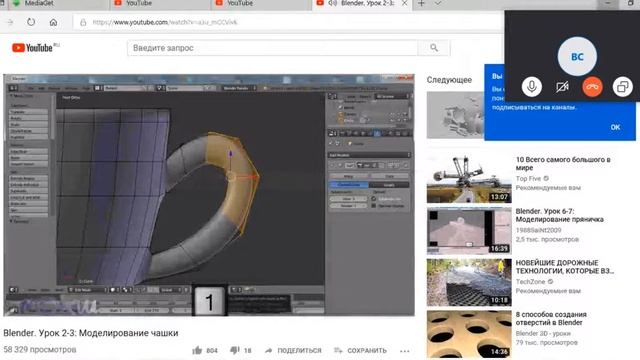Open the Blender 3D - уроки channel
This screenshot has height=360, width=640.
click(x=543, y=333)
